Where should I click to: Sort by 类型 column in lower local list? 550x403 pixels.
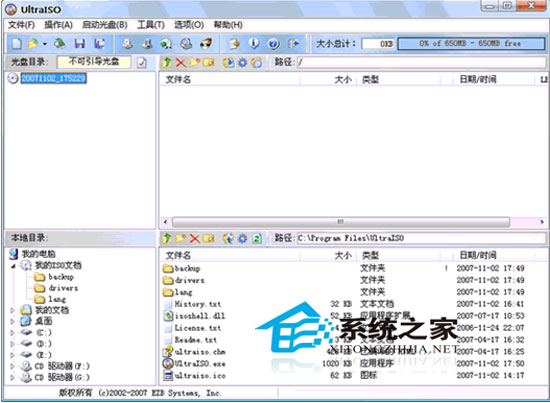398,255
